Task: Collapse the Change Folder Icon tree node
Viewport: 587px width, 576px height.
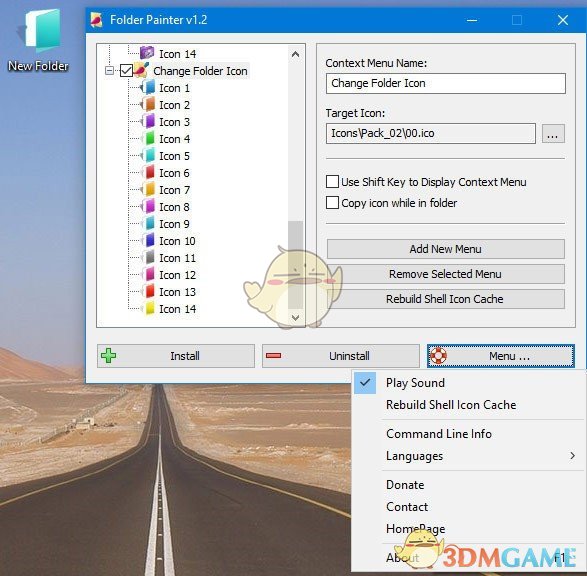Action: [x=109, y=70]
